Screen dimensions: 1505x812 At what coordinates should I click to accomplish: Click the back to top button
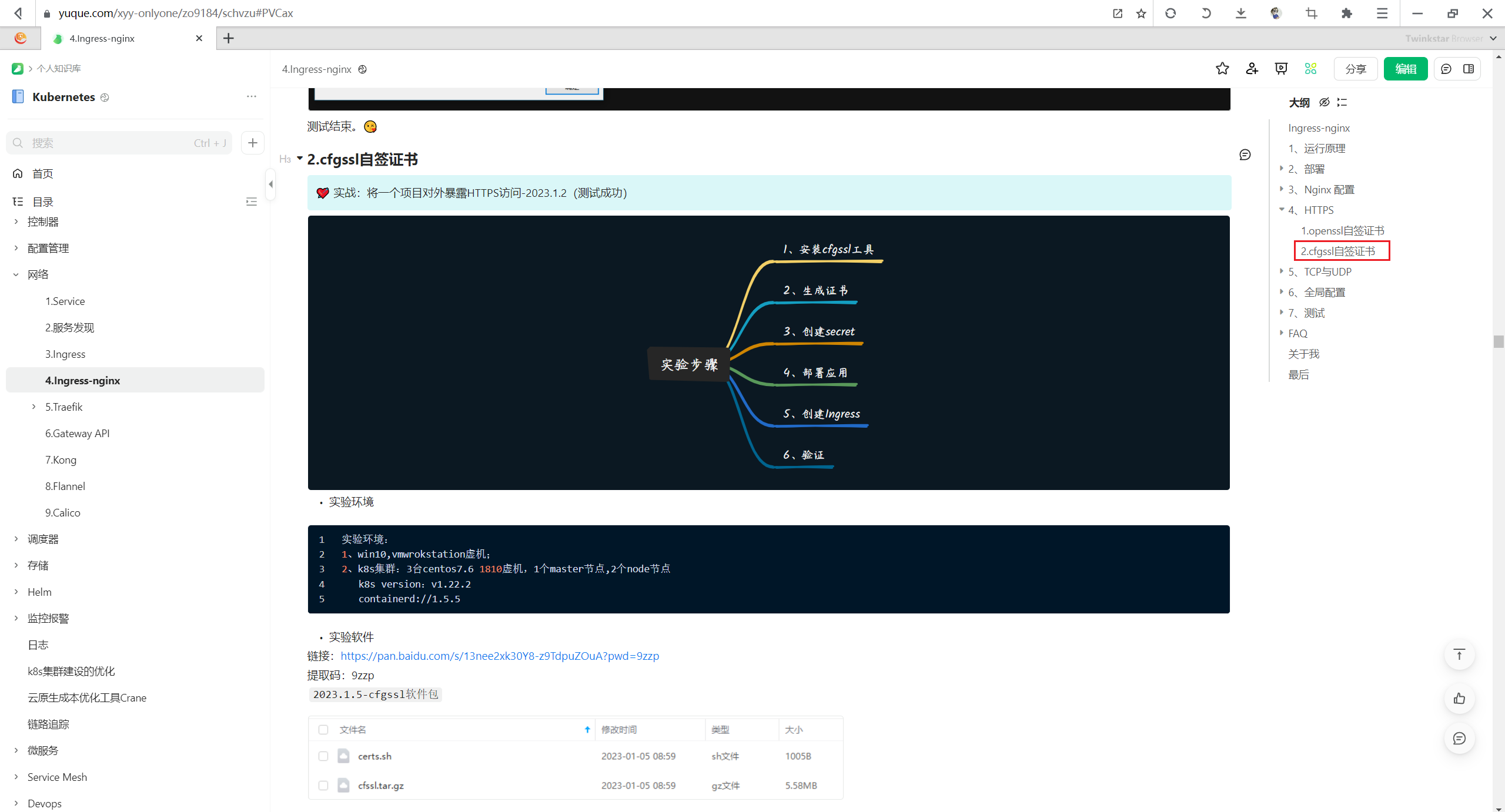coord(1459,655)
